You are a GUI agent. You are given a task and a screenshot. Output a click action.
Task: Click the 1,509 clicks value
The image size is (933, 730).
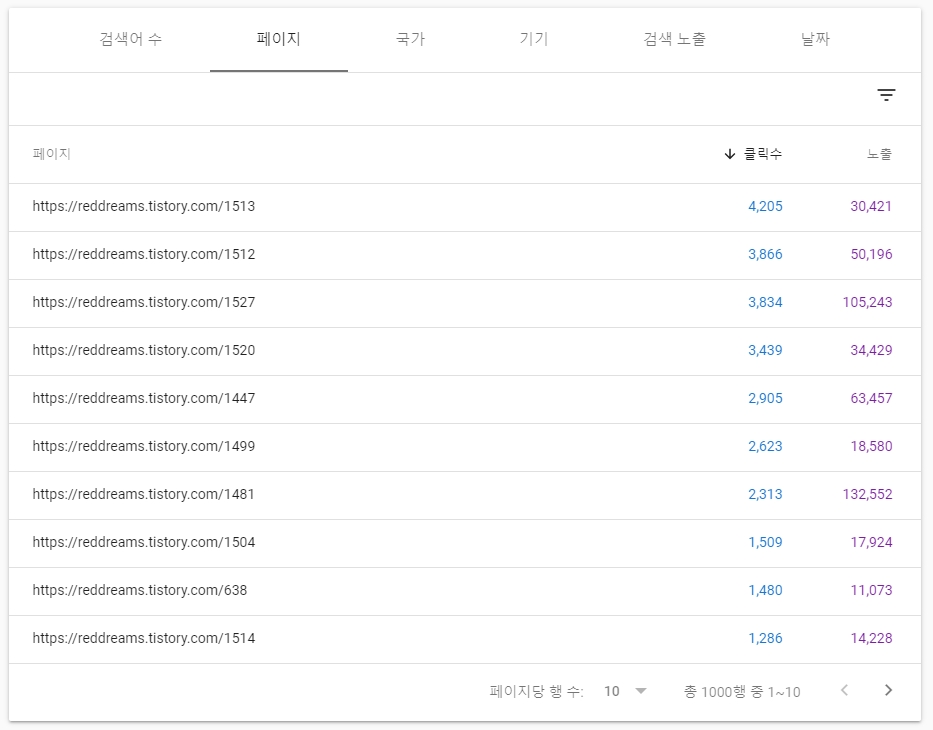(x=765, y=543)
